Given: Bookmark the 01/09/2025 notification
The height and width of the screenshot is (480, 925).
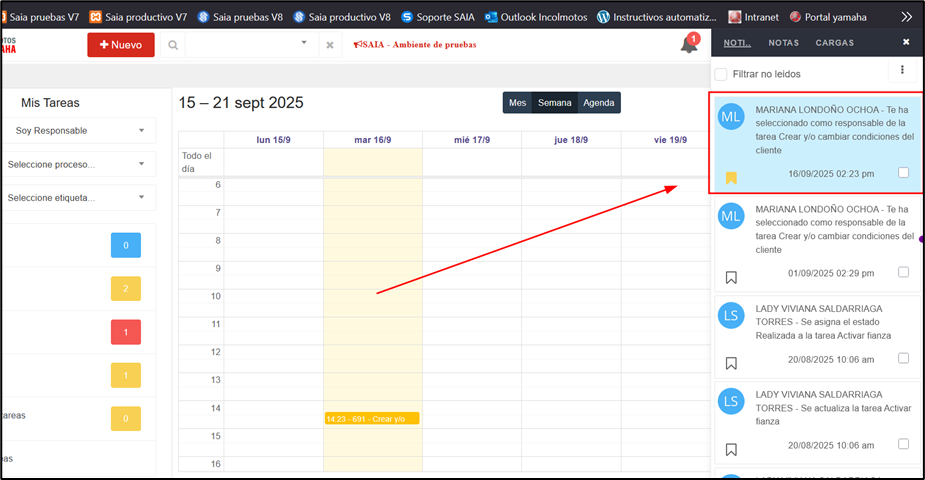Looking at the screenshot, I should pyautogui.click(x=731, y=277).
